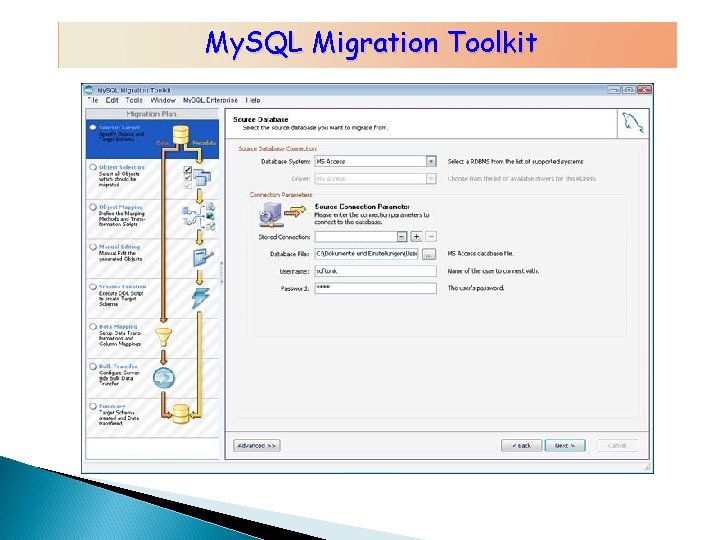
Task: Click the Object Selection stacked windows icon
Action: tap(202, 177)
